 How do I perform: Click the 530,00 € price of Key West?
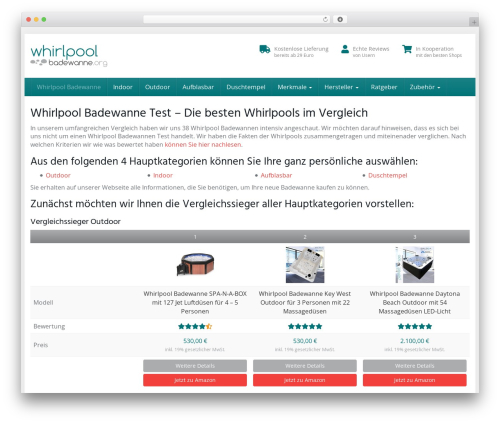305,341
